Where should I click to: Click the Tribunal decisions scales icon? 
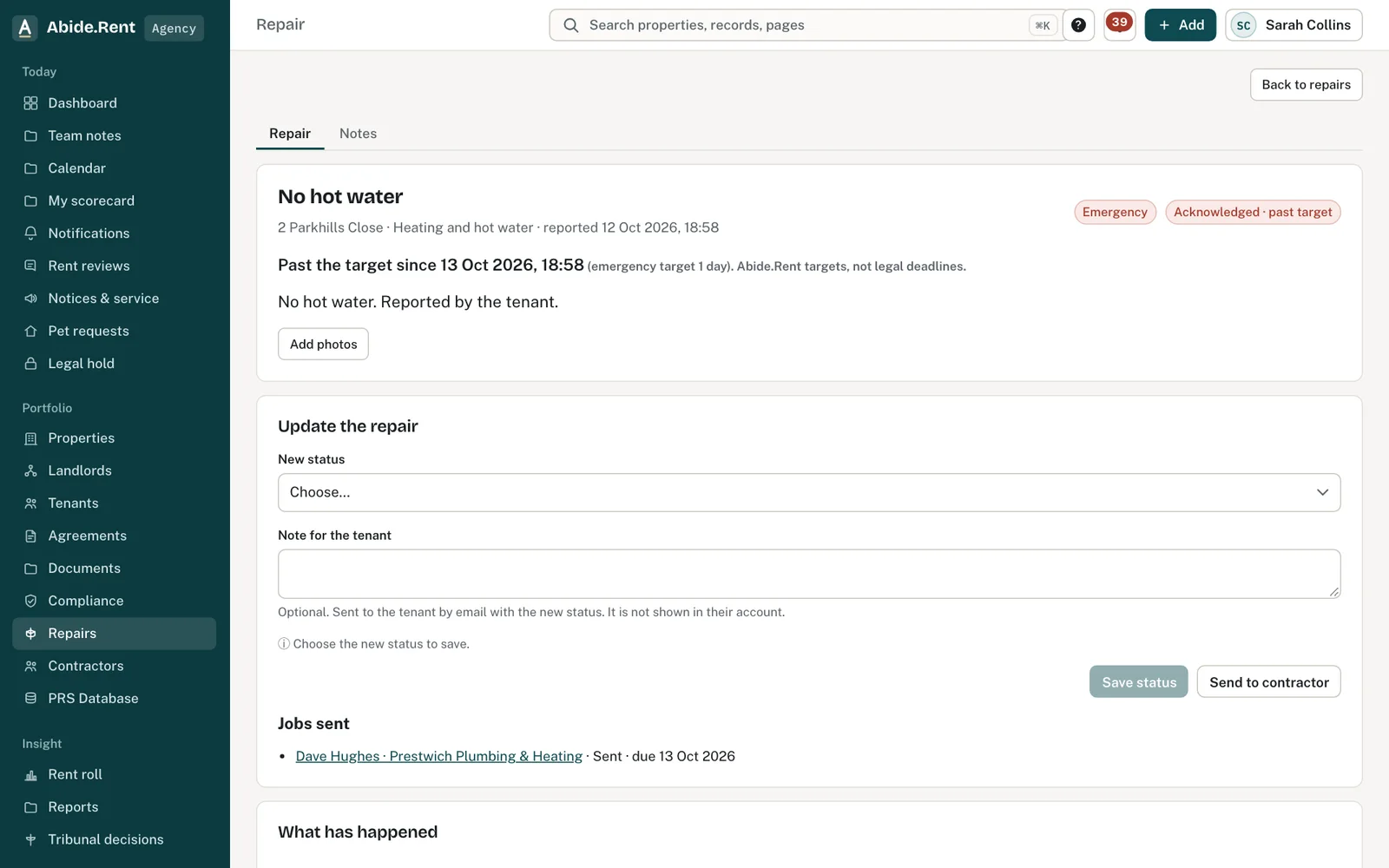click(x=30, y=839)
